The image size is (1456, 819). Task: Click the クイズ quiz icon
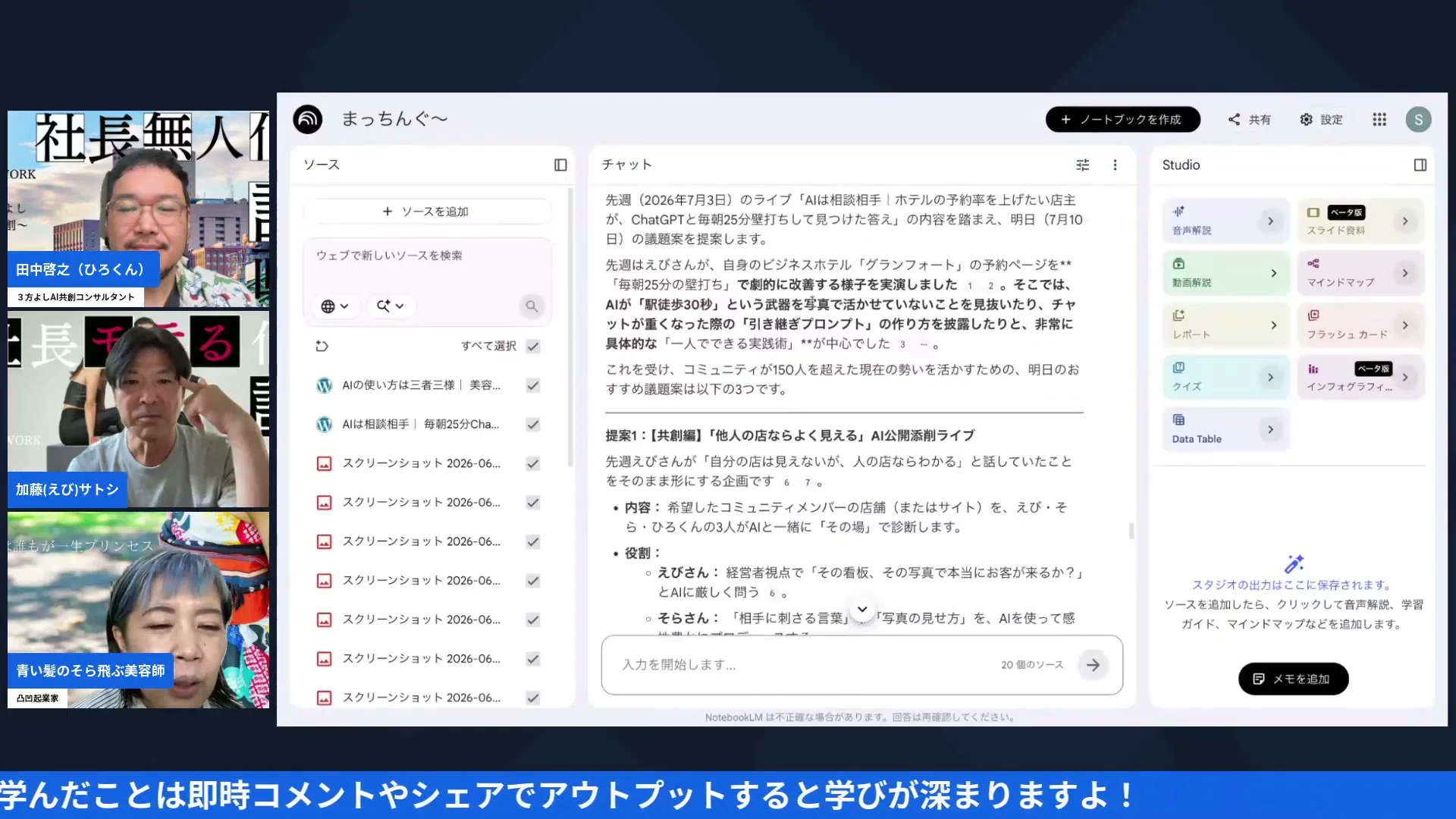1178,368
